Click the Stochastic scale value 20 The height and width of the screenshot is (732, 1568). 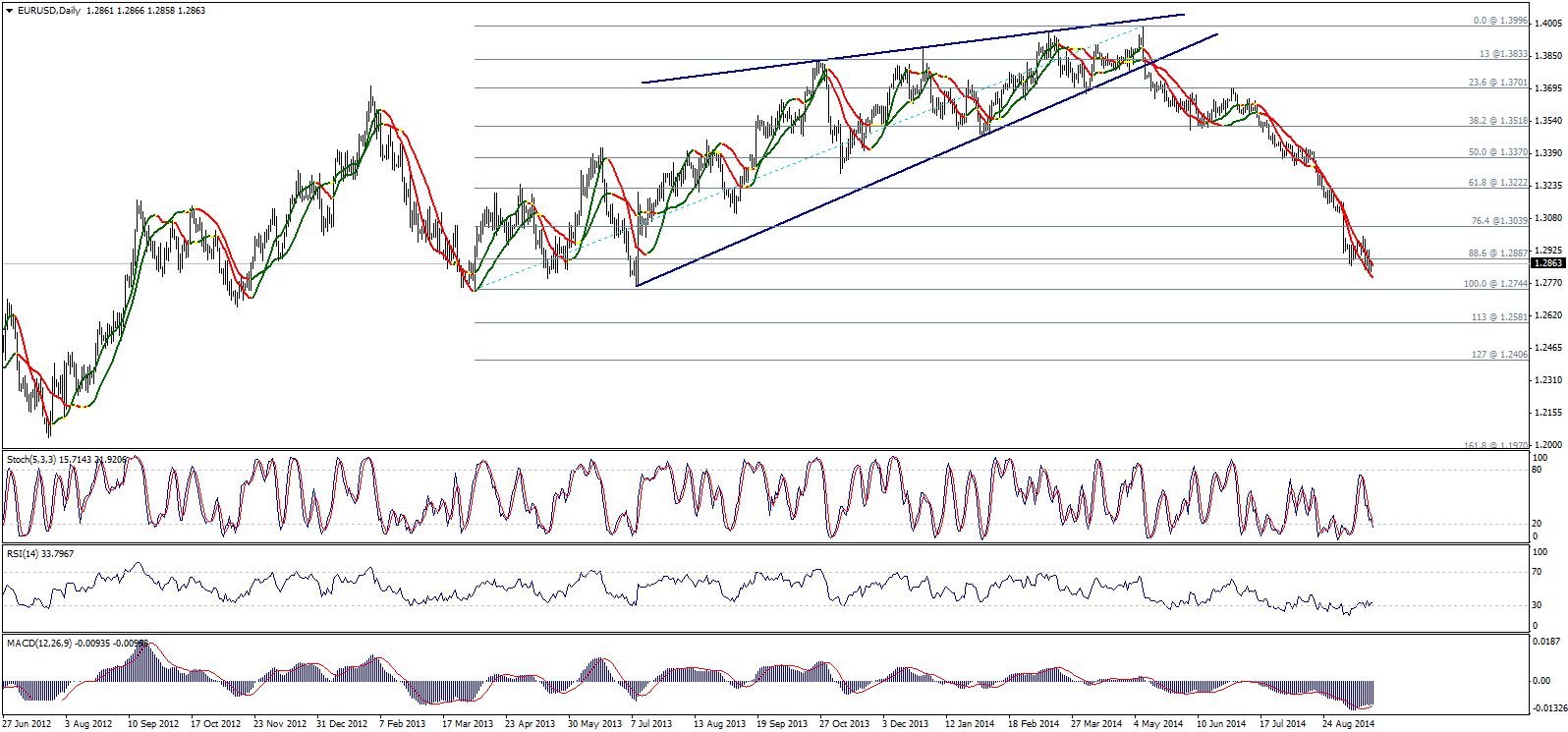click(x=1537, y=524)
